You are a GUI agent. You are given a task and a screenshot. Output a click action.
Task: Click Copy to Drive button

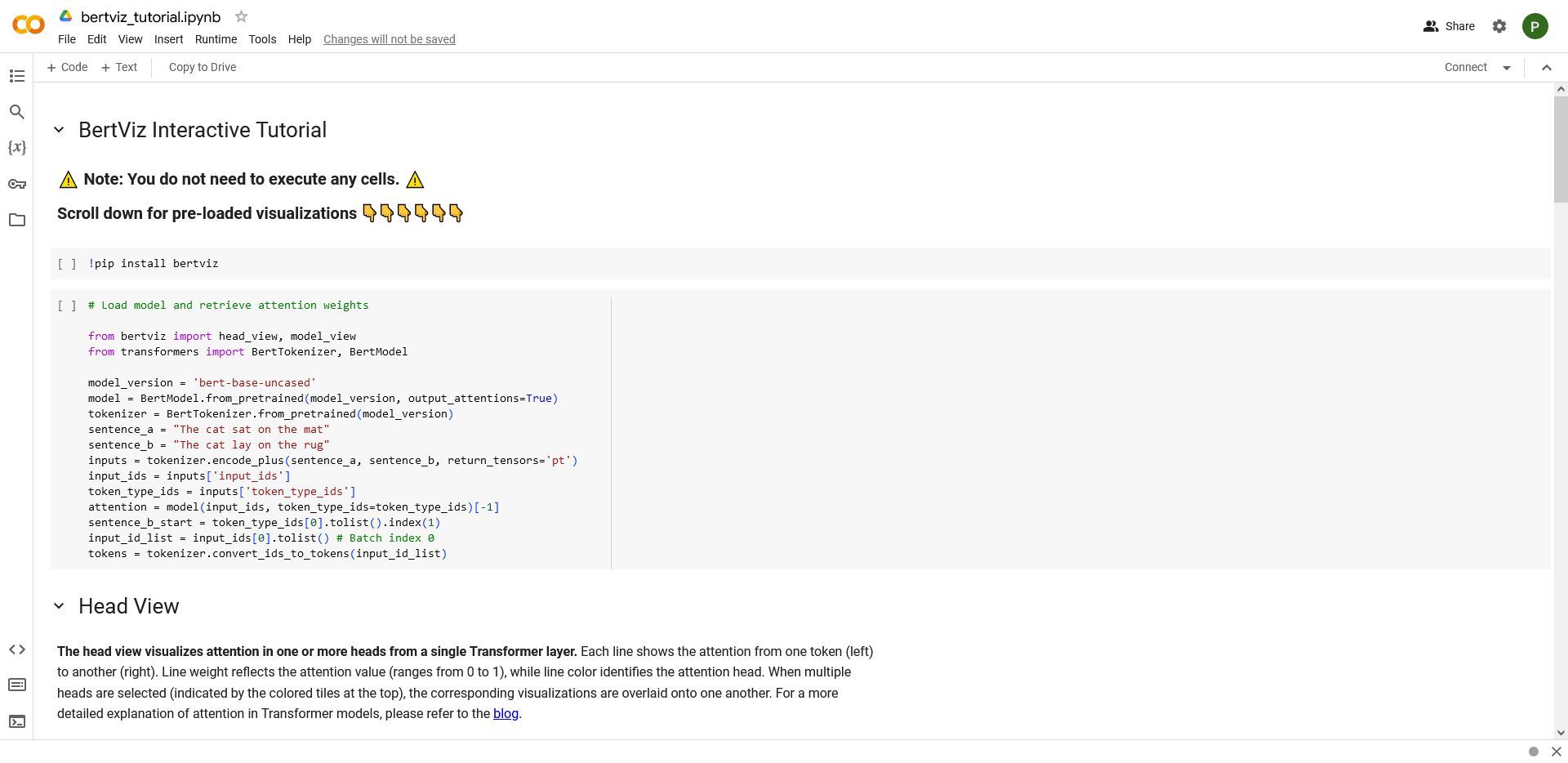click(x=203, y=67)
